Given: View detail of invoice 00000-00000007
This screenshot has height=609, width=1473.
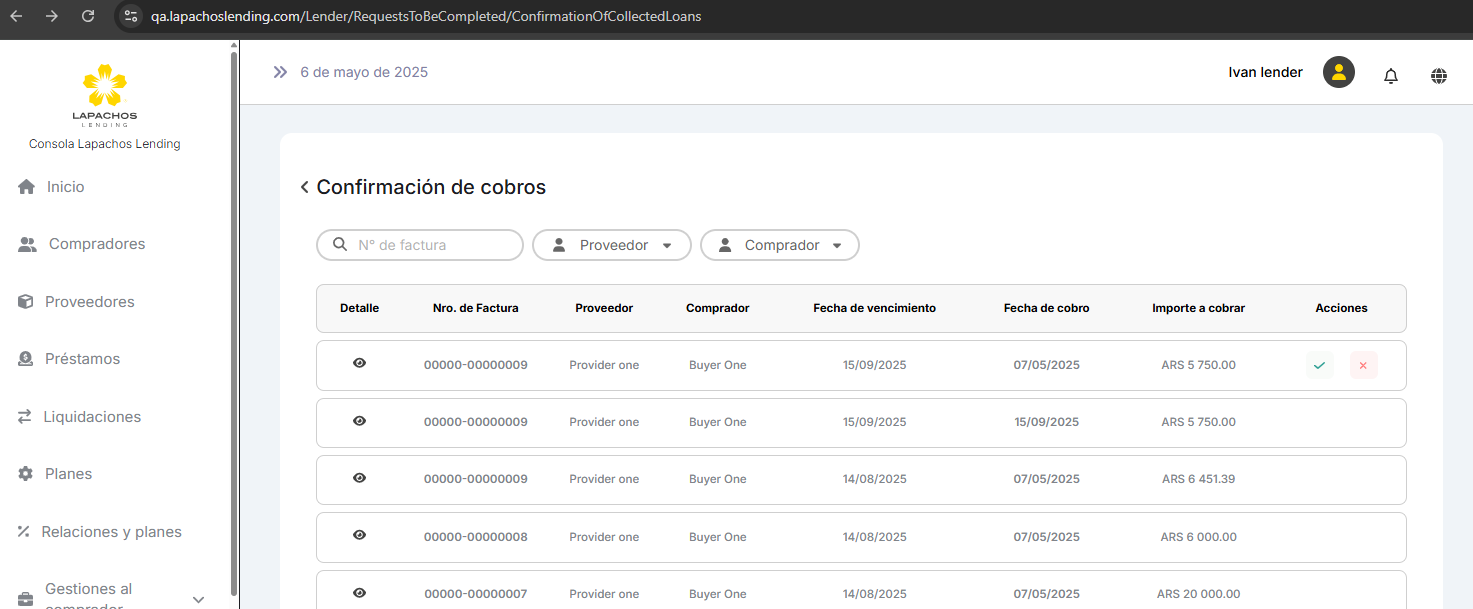Looking at the screenshot, I should (x=360, y=592).
